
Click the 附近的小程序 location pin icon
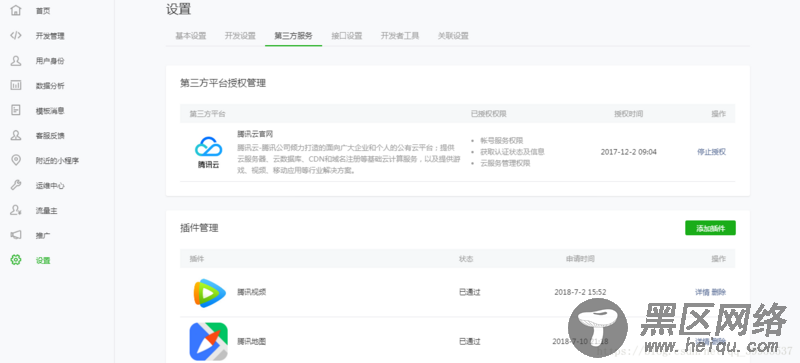point(16,160)
